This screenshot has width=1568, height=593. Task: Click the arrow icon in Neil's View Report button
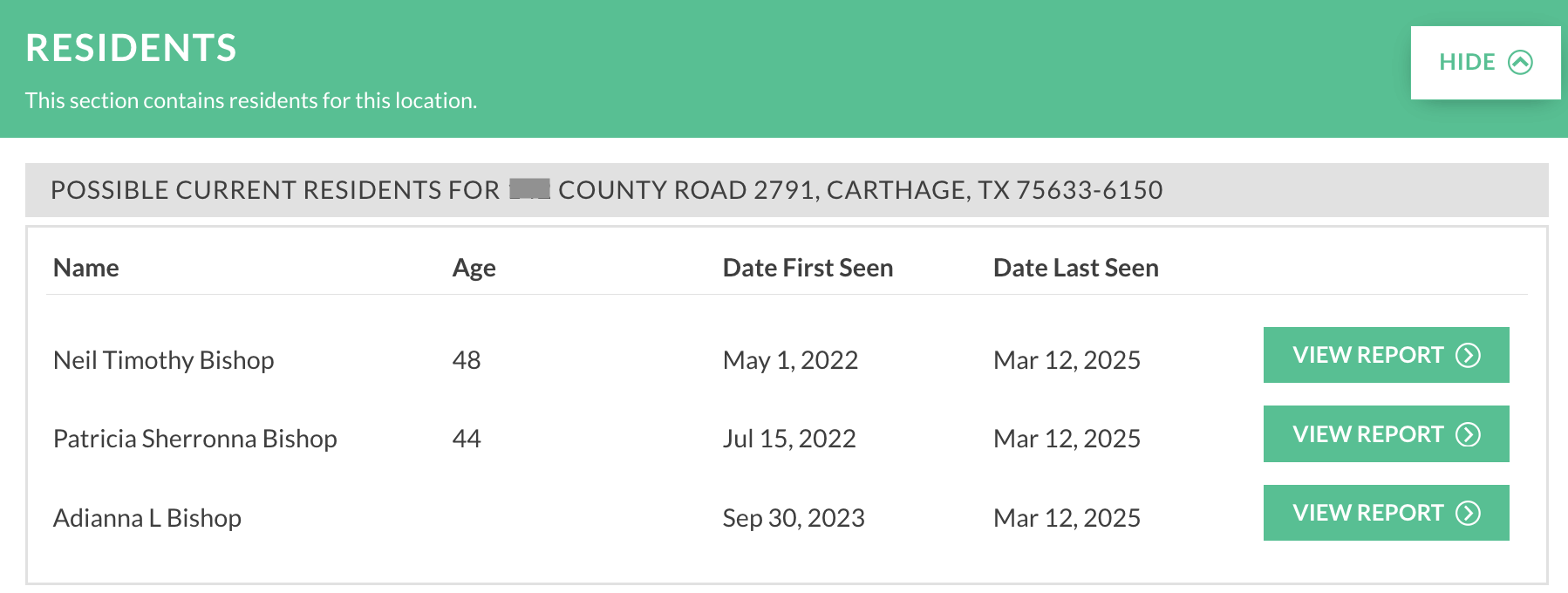(1469, 356)
